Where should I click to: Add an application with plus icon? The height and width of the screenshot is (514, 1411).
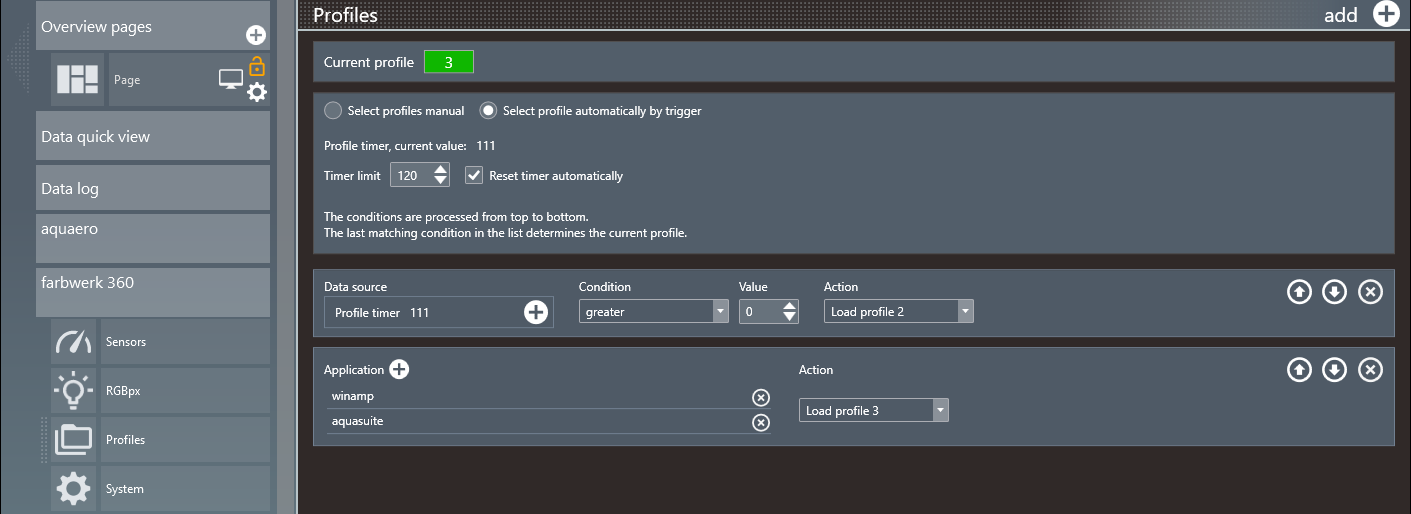click(399, 370)
